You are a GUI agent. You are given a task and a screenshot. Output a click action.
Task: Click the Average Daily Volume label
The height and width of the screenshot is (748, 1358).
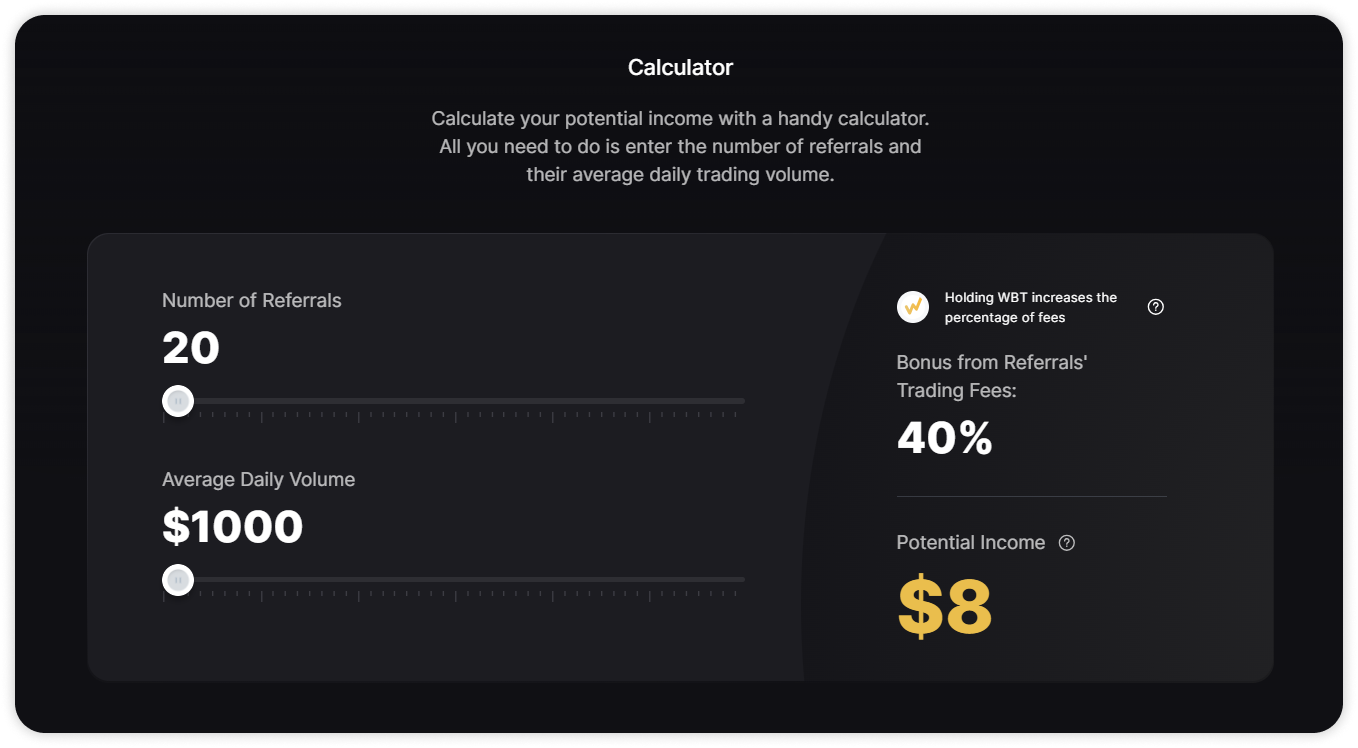click(x=259, y=479)
